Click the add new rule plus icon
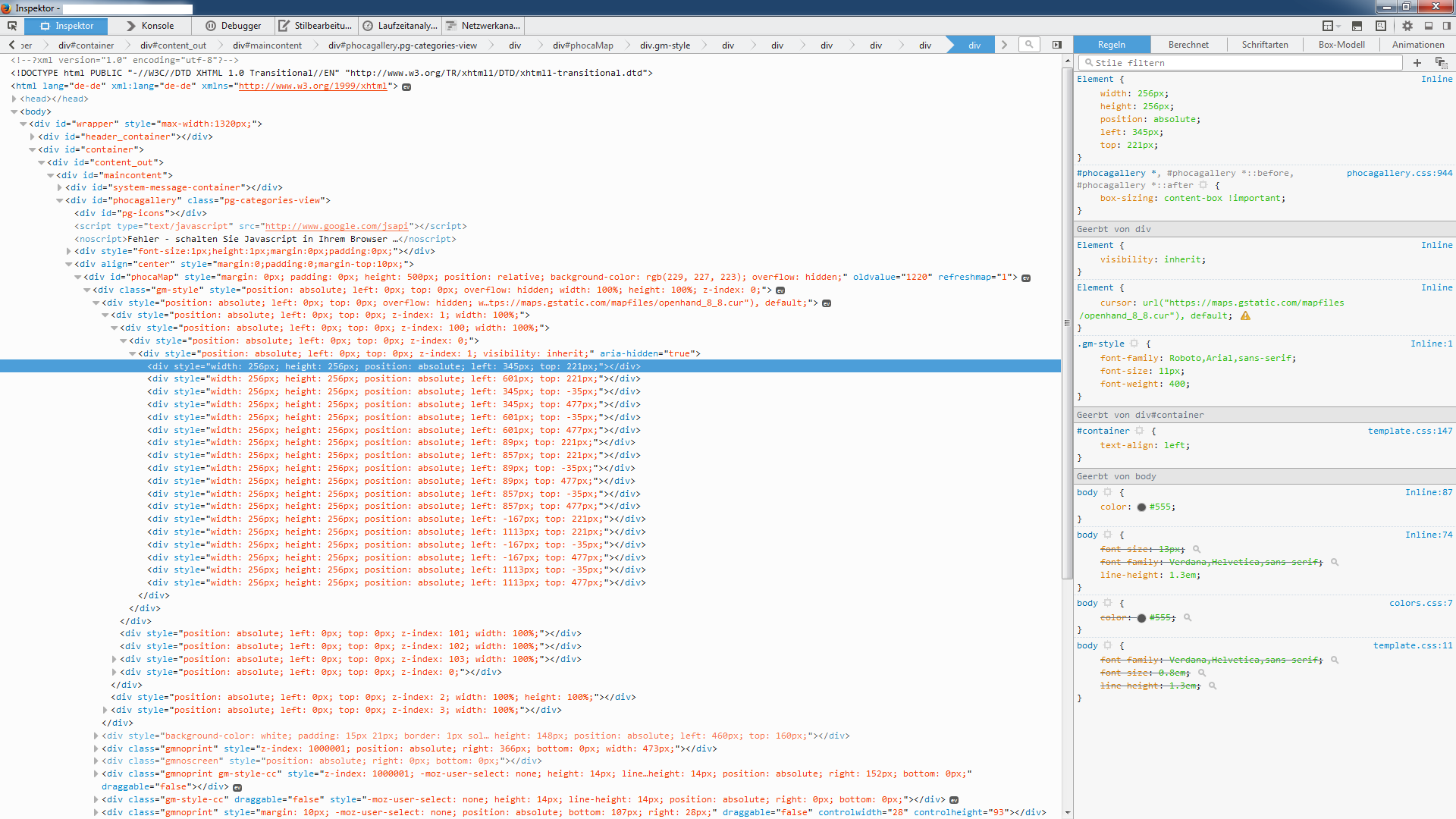1456x819 pixels. tap(1417, 63)
